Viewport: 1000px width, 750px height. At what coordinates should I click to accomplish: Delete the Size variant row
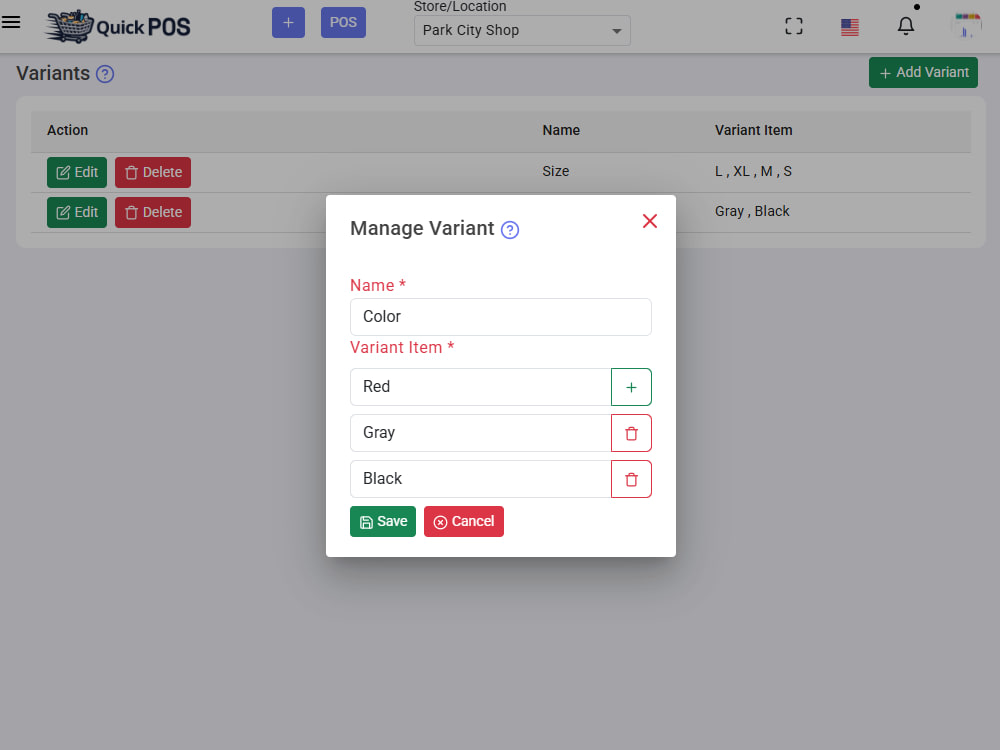[153, 172]
